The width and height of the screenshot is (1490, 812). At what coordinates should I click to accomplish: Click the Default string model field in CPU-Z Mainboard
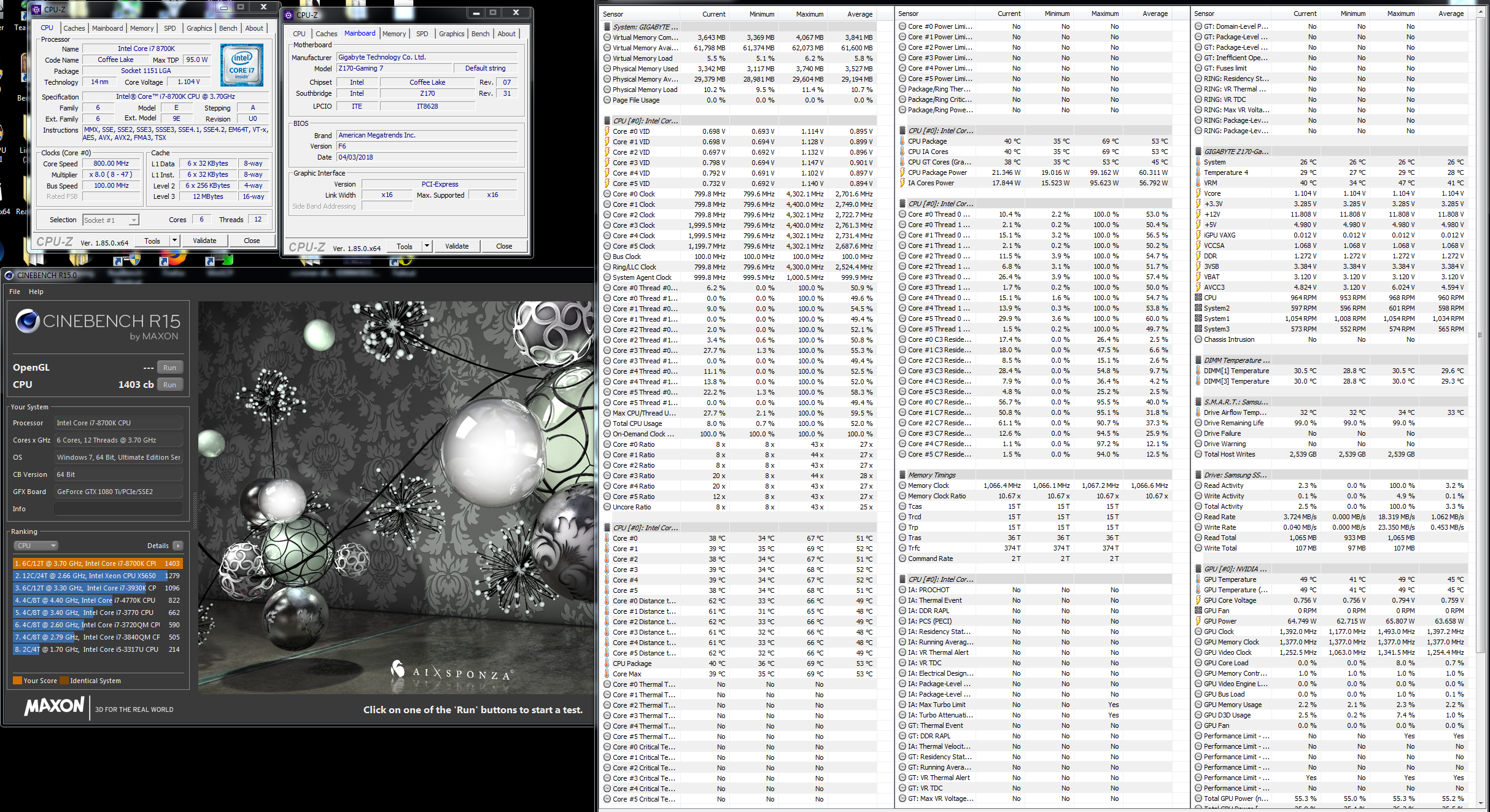[x=486, y=68]
